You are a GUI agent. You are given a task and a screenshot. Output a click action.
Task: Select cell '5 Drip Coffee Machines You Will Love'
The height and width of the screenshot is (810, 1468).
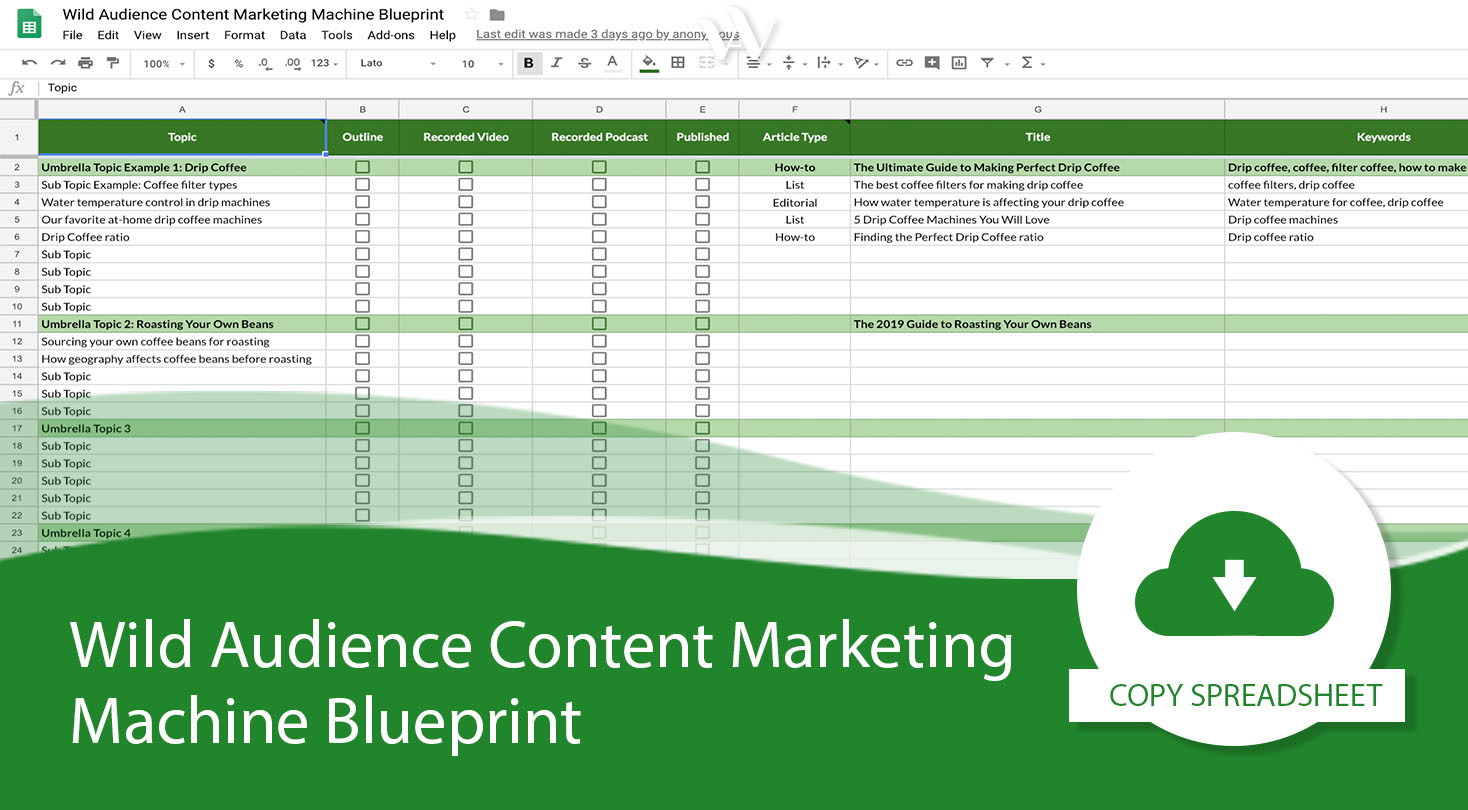point(1038,220)
